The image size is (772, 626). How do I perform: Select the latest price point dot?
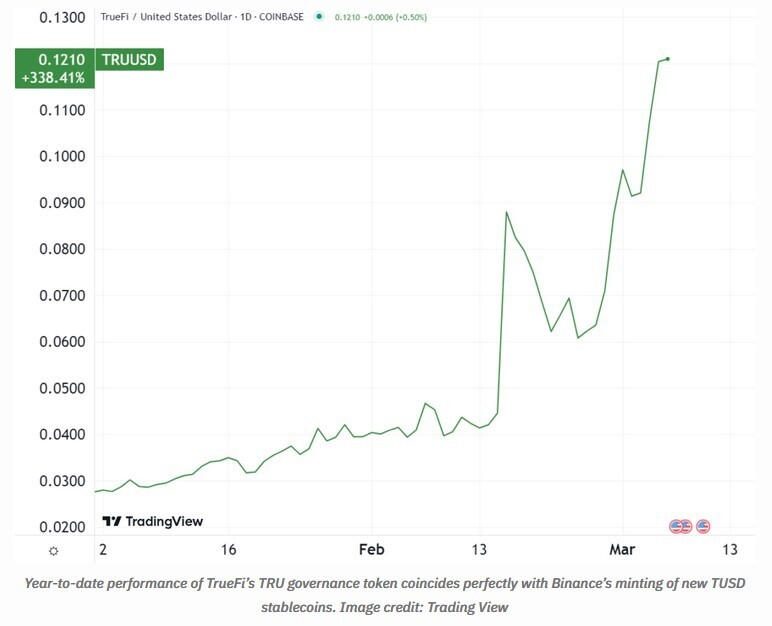point(668,59)
